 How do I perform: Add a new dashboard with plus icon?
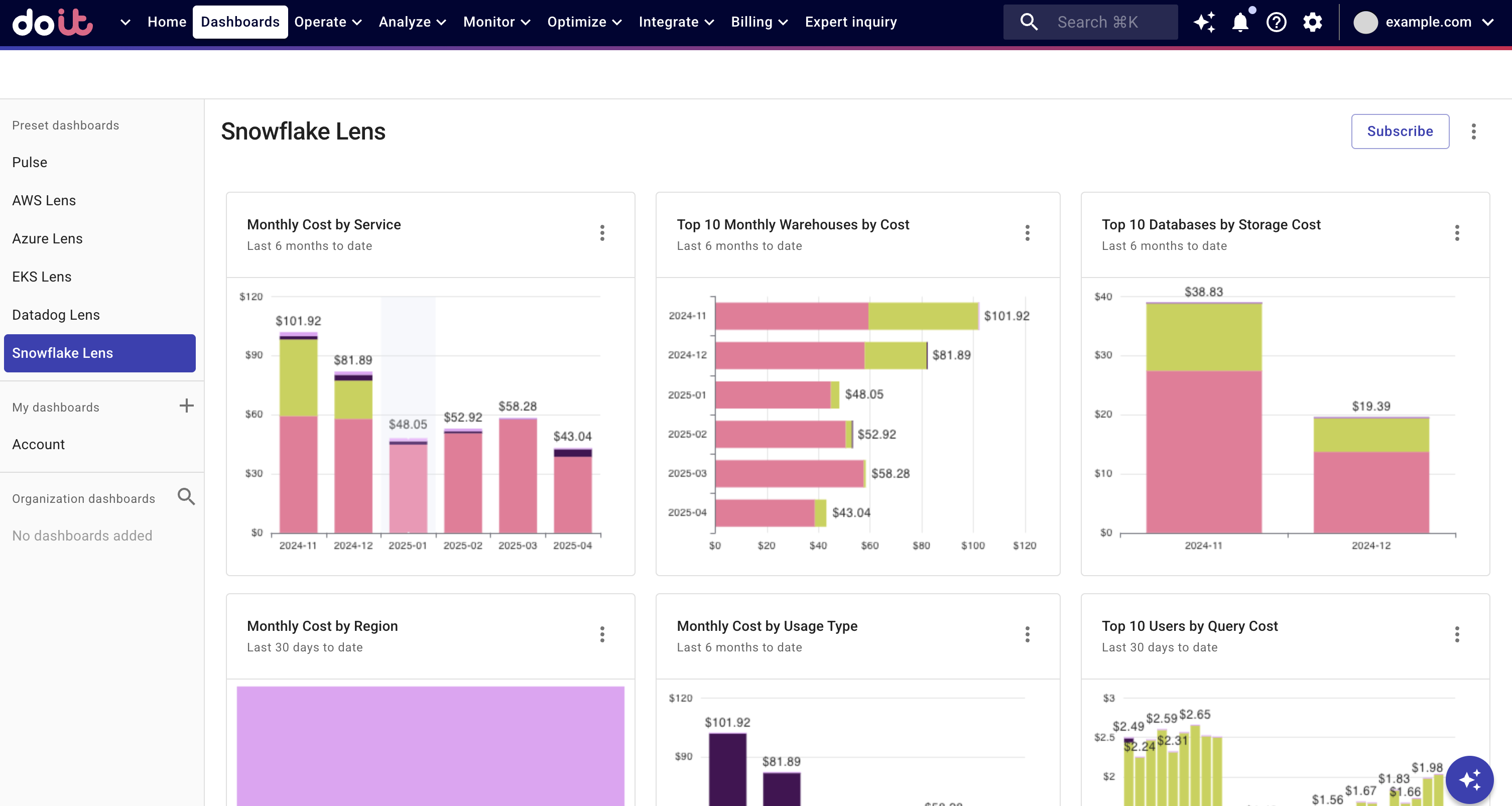[x=186, y=406]
